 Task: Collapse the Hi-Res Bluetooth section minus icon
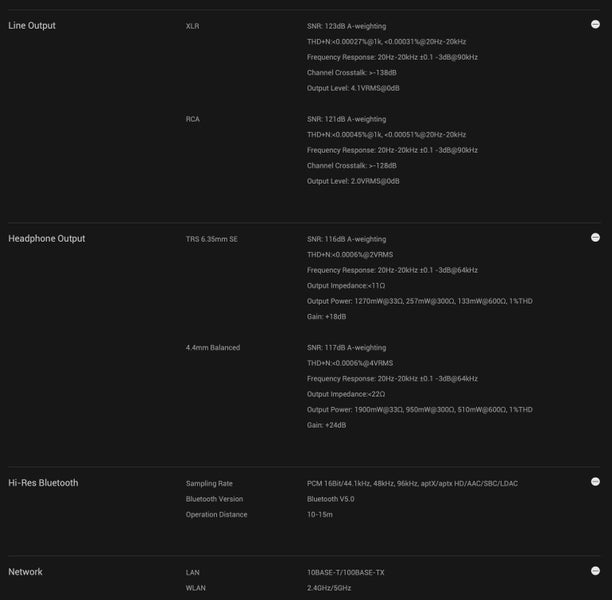click(x=595, y=482)
